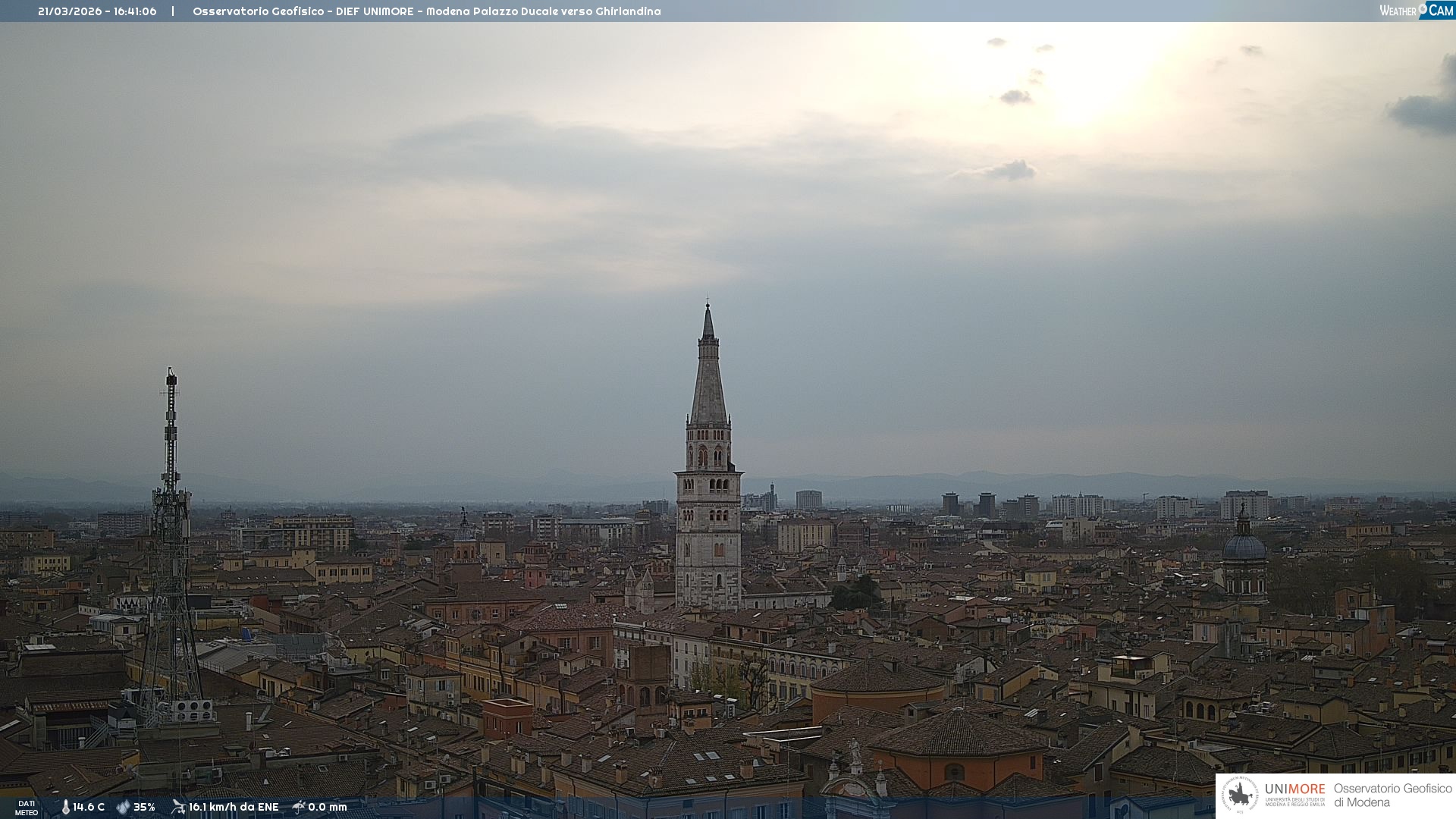Click the 0.0 mm rainfall value
Viewport: 1456px width, 819px height.
coord(328,807)
